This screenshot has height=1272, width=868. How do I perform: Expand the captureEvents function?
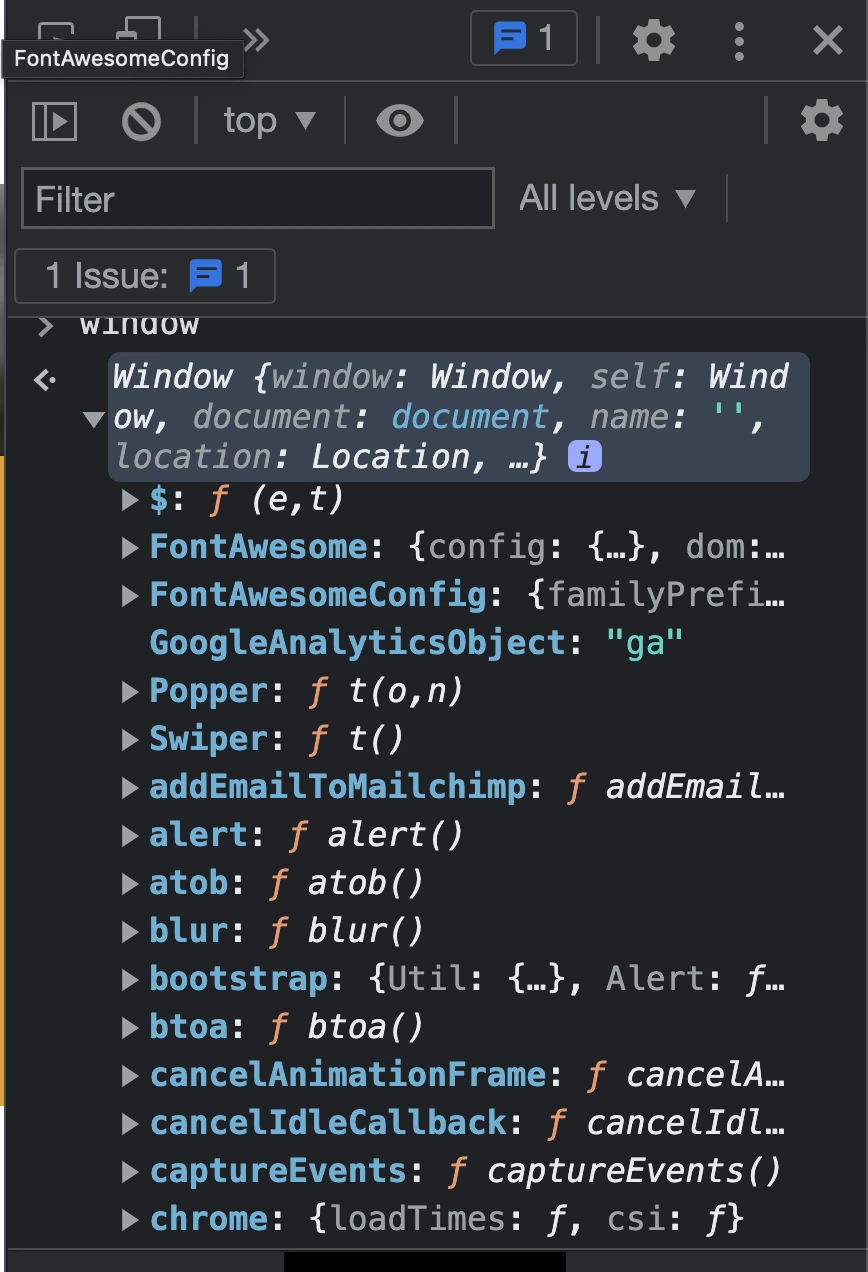(x=130, y=1171)
